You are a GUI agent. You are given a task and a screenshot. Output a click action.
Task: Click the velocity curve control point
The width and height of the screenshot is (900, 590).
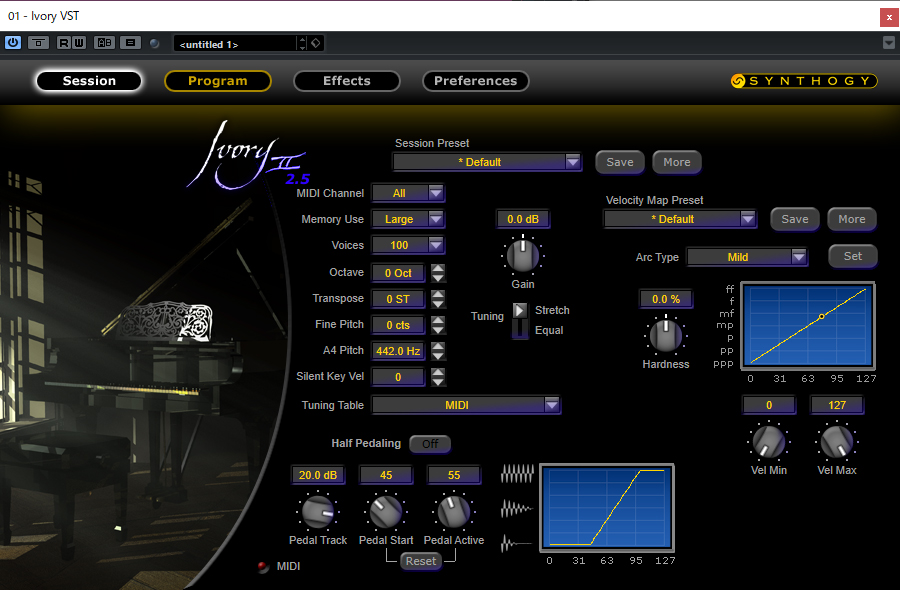pos(821,316)
